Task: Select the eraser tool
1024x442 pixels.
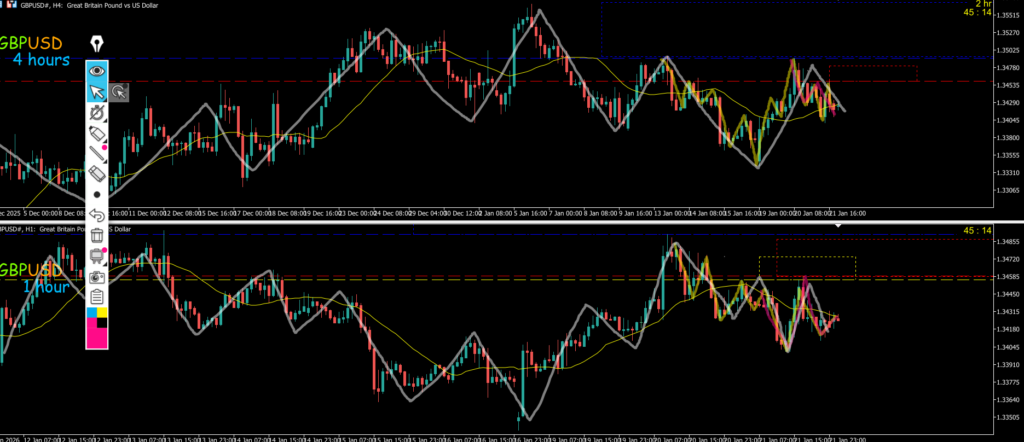Action: click(x=97, y=174)
